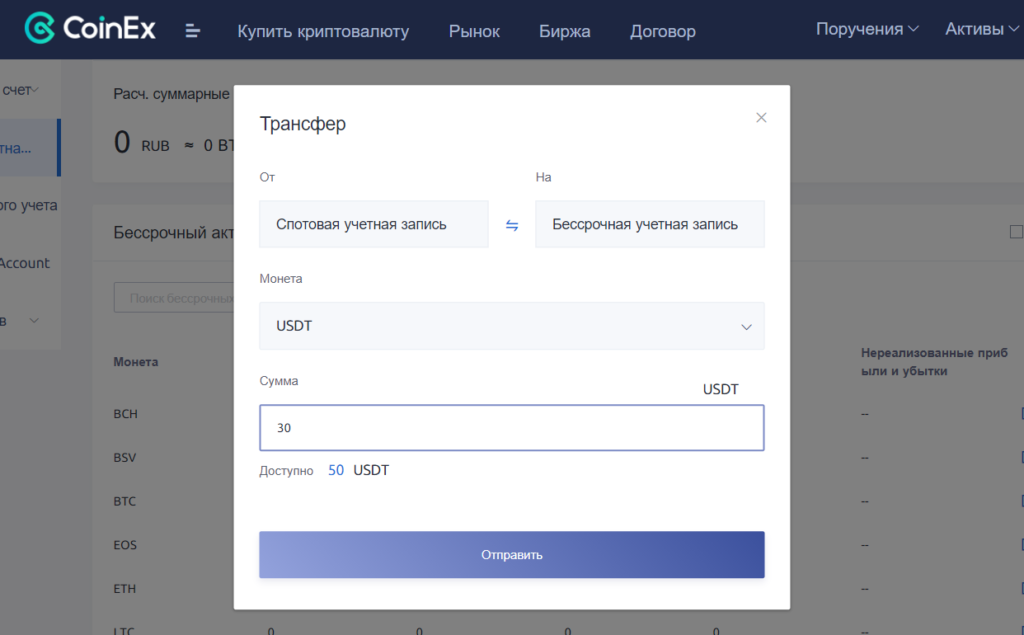Select Margin Account in the sidebar
This screenshot has width=1024, height=635.
click(x=25, y=262)
